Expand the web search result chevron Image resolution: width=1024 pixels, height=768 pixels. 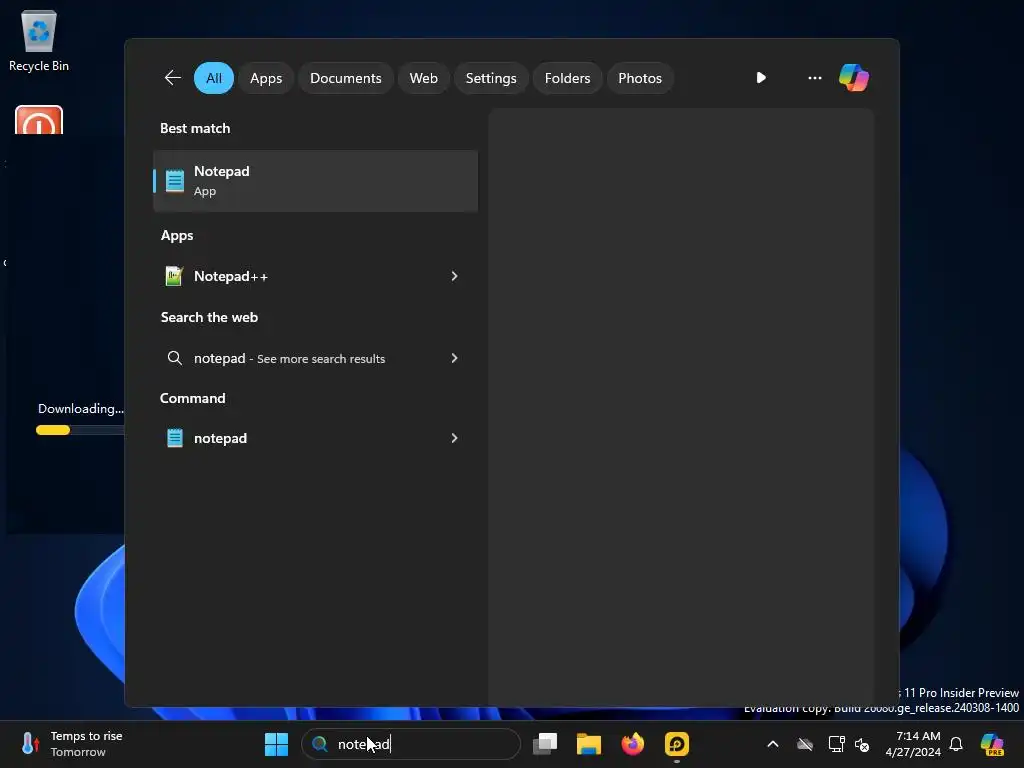[455, 358]
